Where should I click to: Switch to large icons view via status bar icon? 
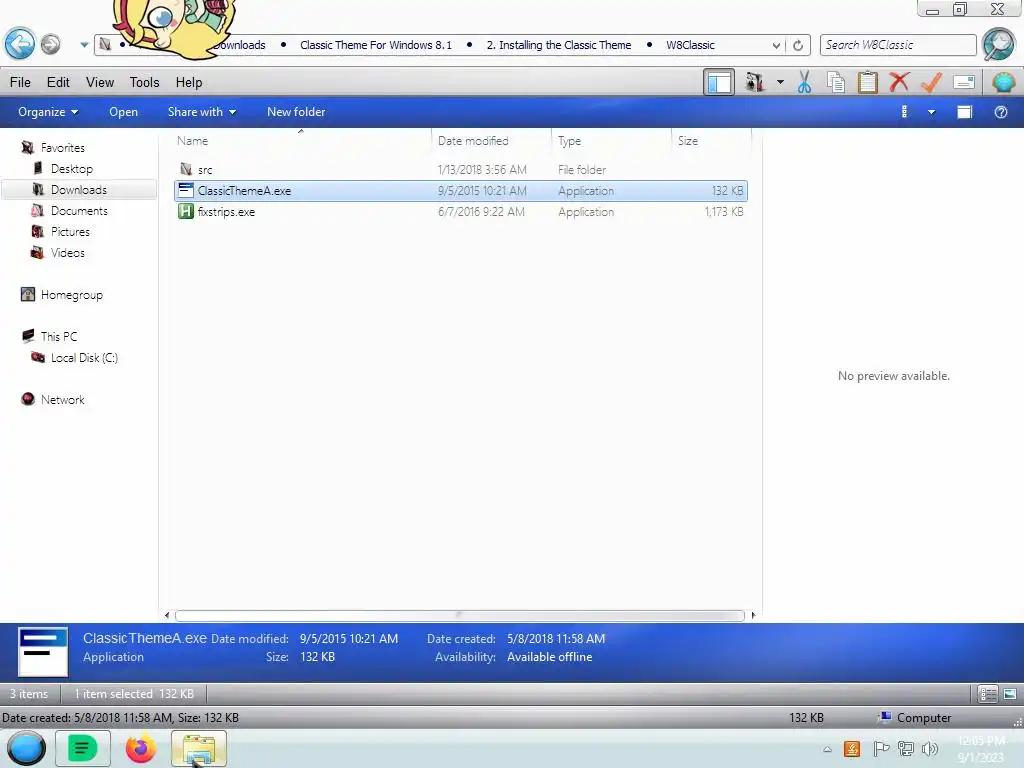click(x=1010, y=694)
